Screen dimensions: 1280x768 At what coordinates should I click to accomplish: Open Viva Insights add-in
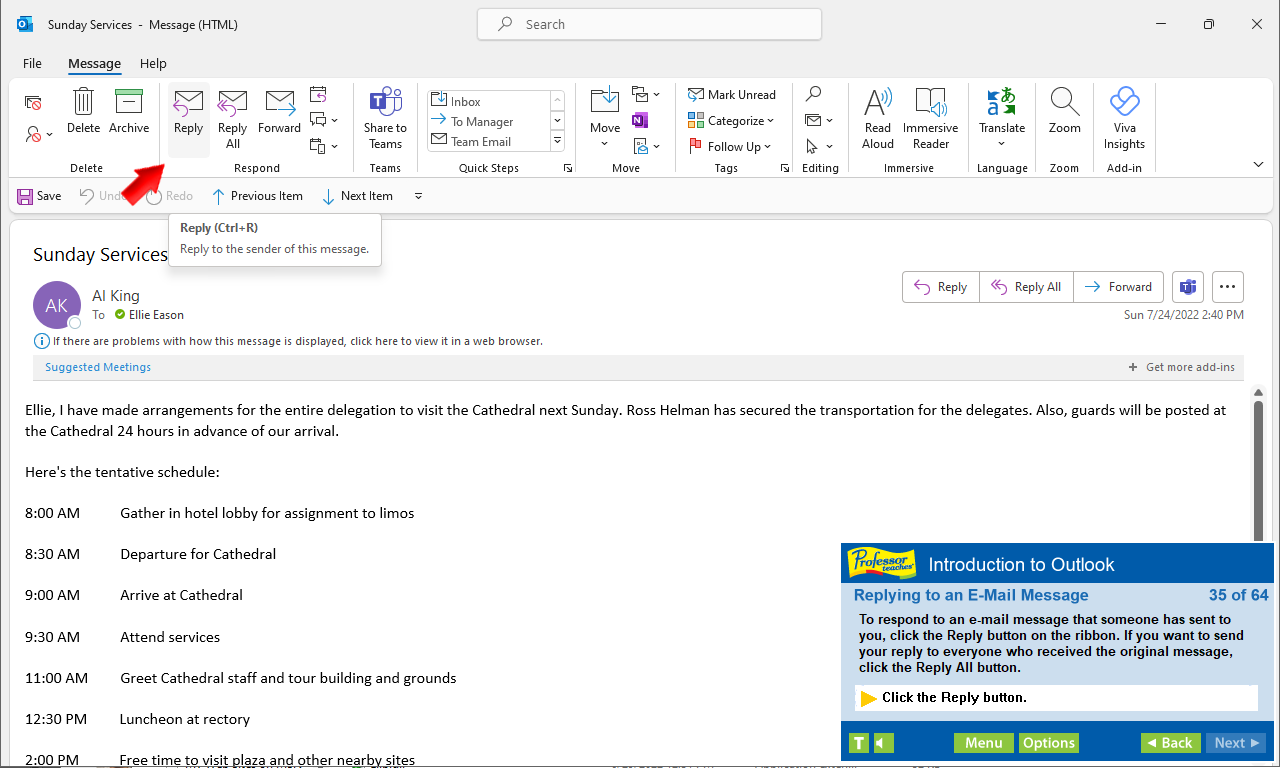tap(1124, 118)
